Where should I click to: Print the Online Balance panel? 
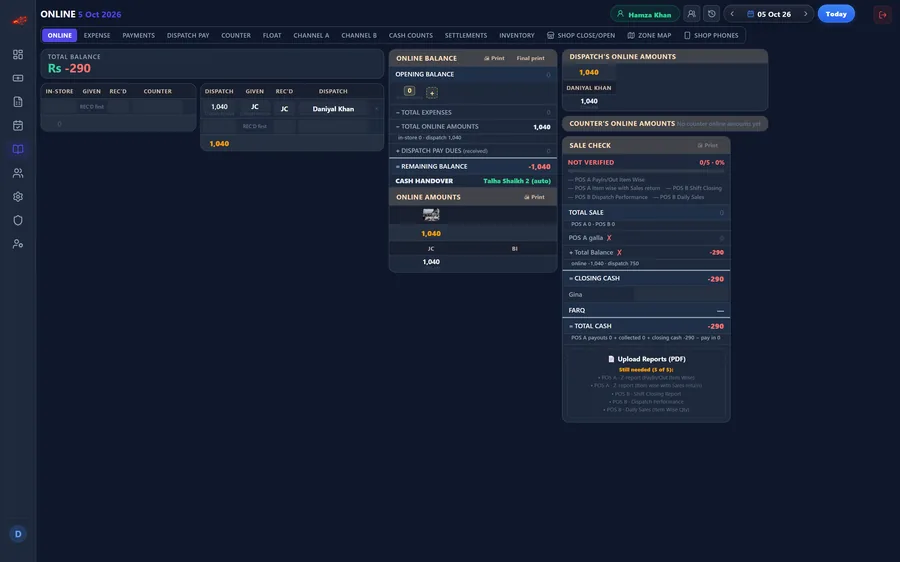pyautogui.click(x=494, y=58)
